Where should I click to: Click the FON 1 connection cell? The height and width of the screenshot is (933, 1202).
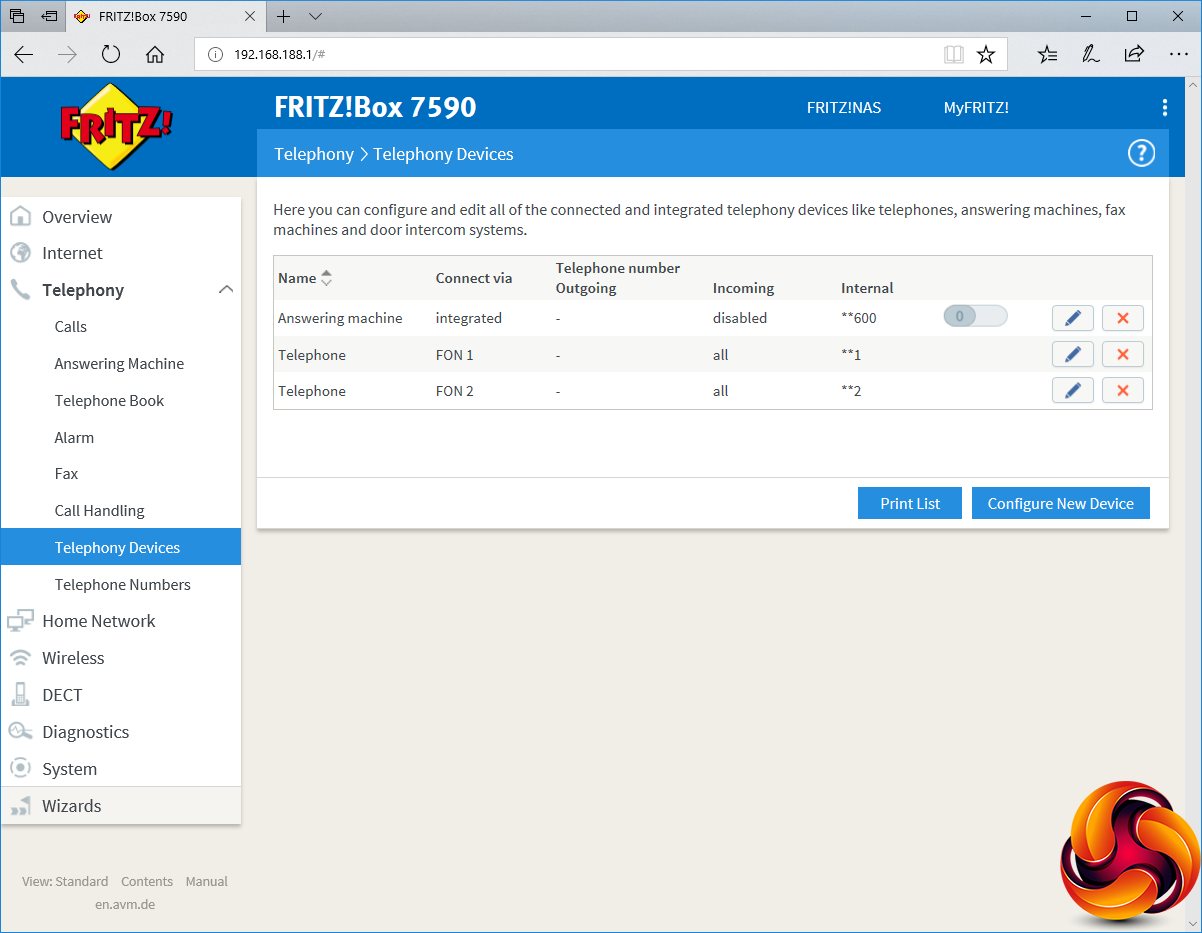pos(455,355)
